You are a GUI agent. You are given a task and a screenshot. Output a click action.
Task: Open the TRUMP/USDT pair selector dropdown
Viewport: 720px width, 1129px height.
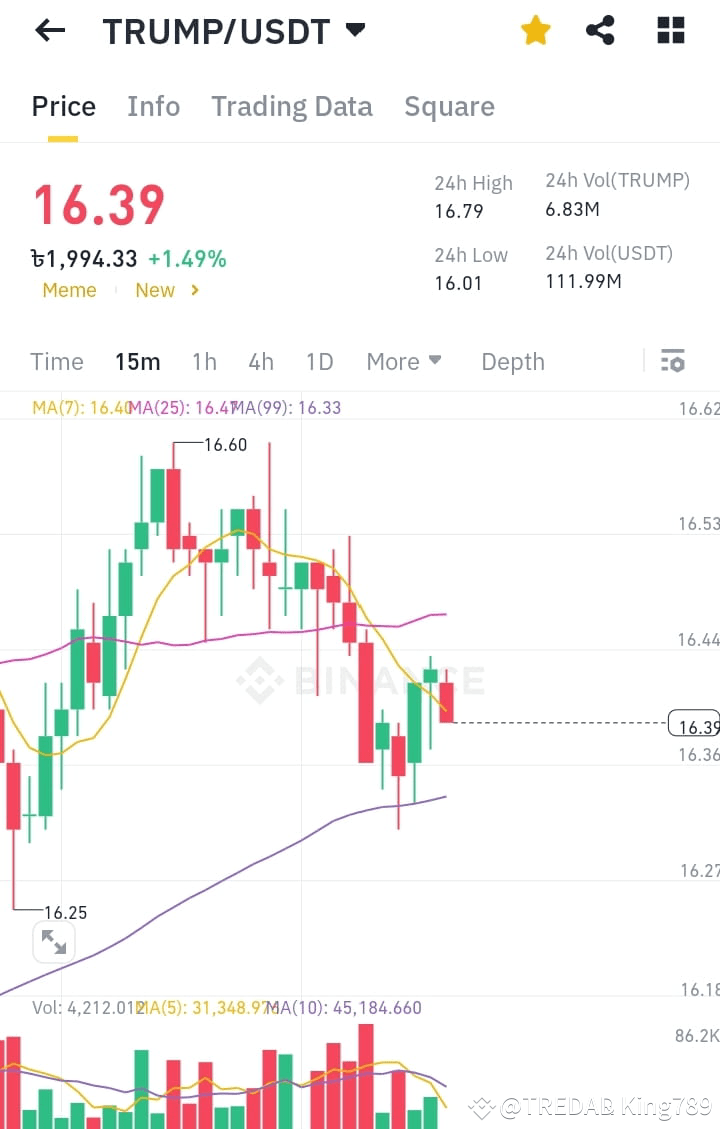click(355, 31)
